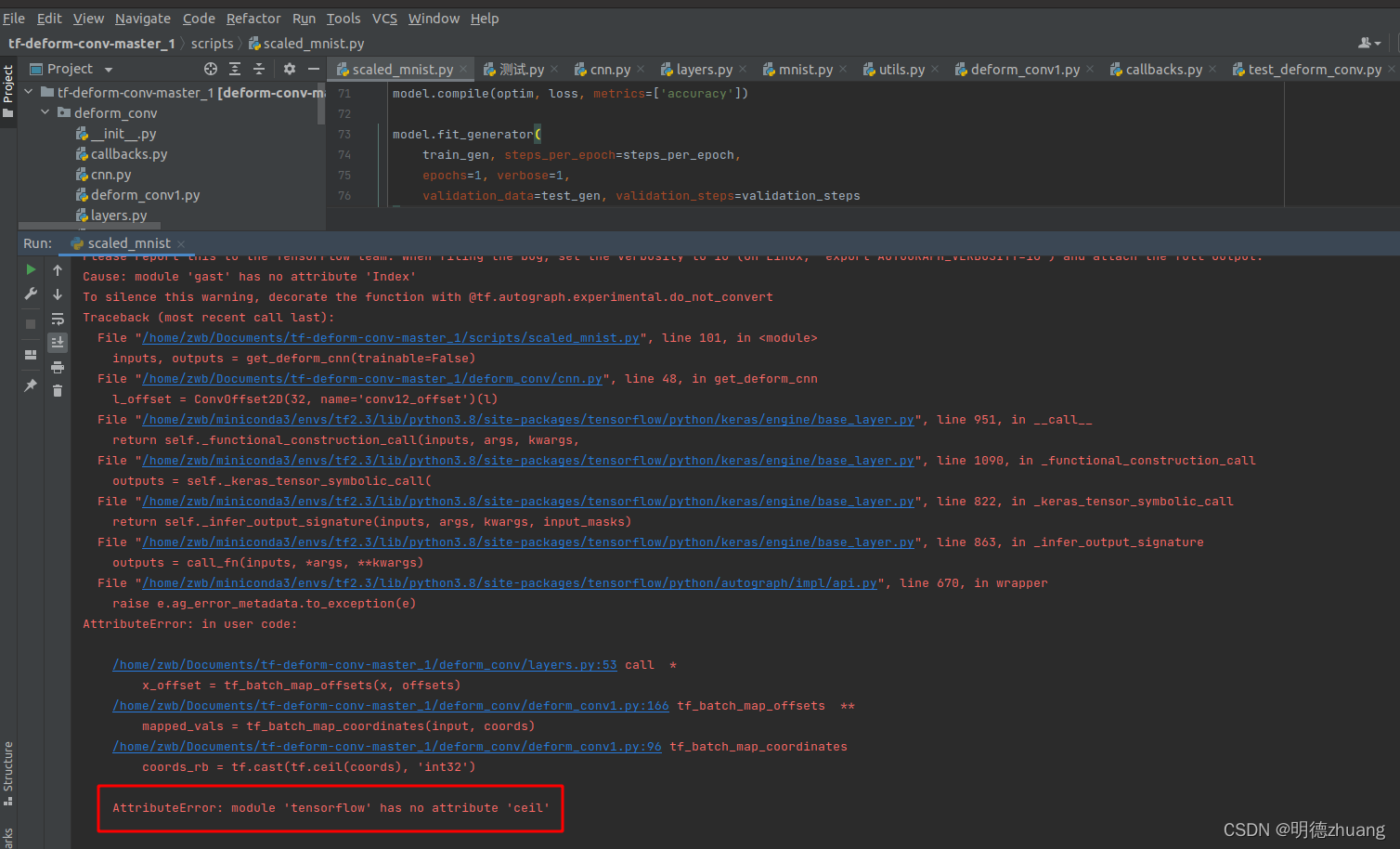Open autograph api.py line 670 link
This screenshot has height=849, width=1400.
click(x=510, y=583)
